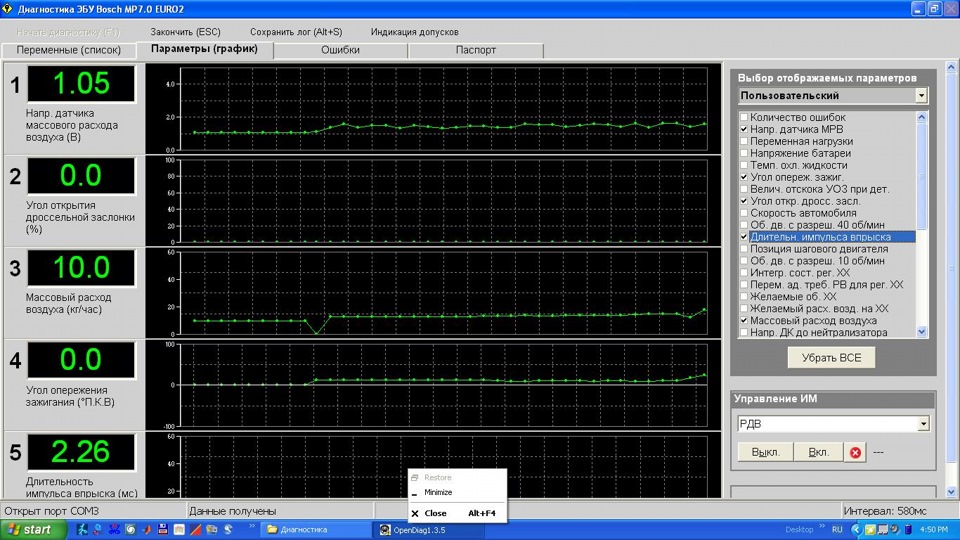The height and width of the screenshot is (540, 960).
Task: Open the Пользовательский preset dropdown
Action: click(921, 96)
